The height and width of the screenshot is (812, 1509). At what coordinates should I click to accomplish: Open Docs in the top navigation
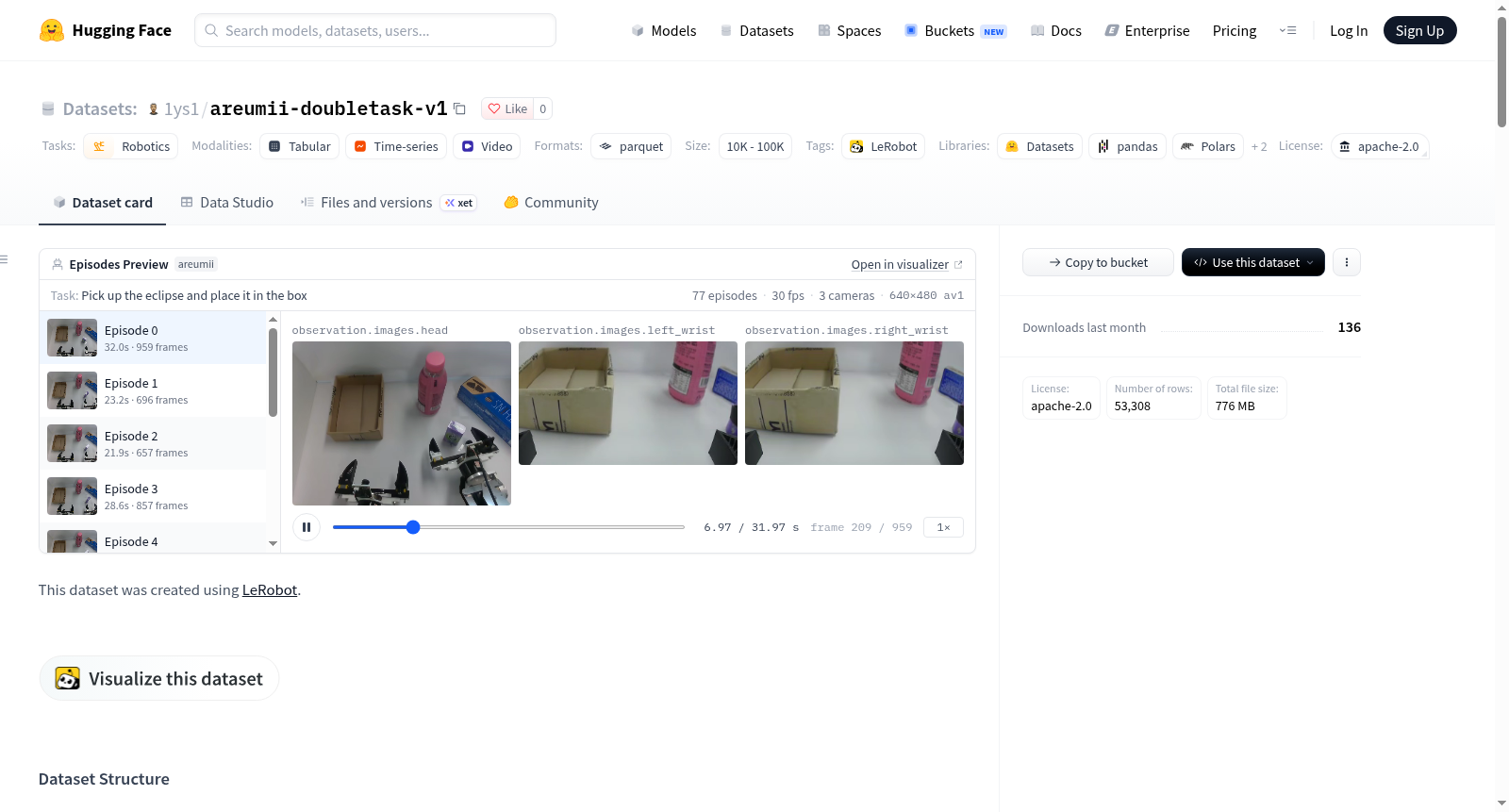[1056, 30]
